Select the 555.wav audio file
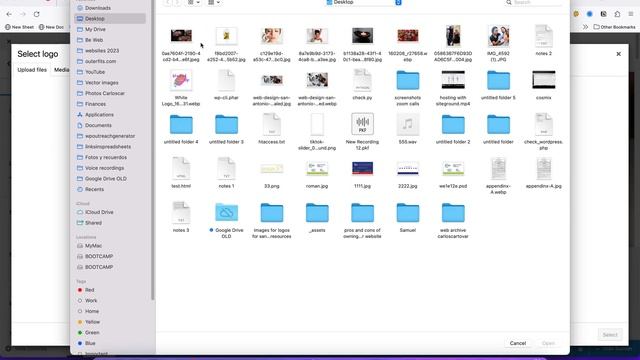 407,124
